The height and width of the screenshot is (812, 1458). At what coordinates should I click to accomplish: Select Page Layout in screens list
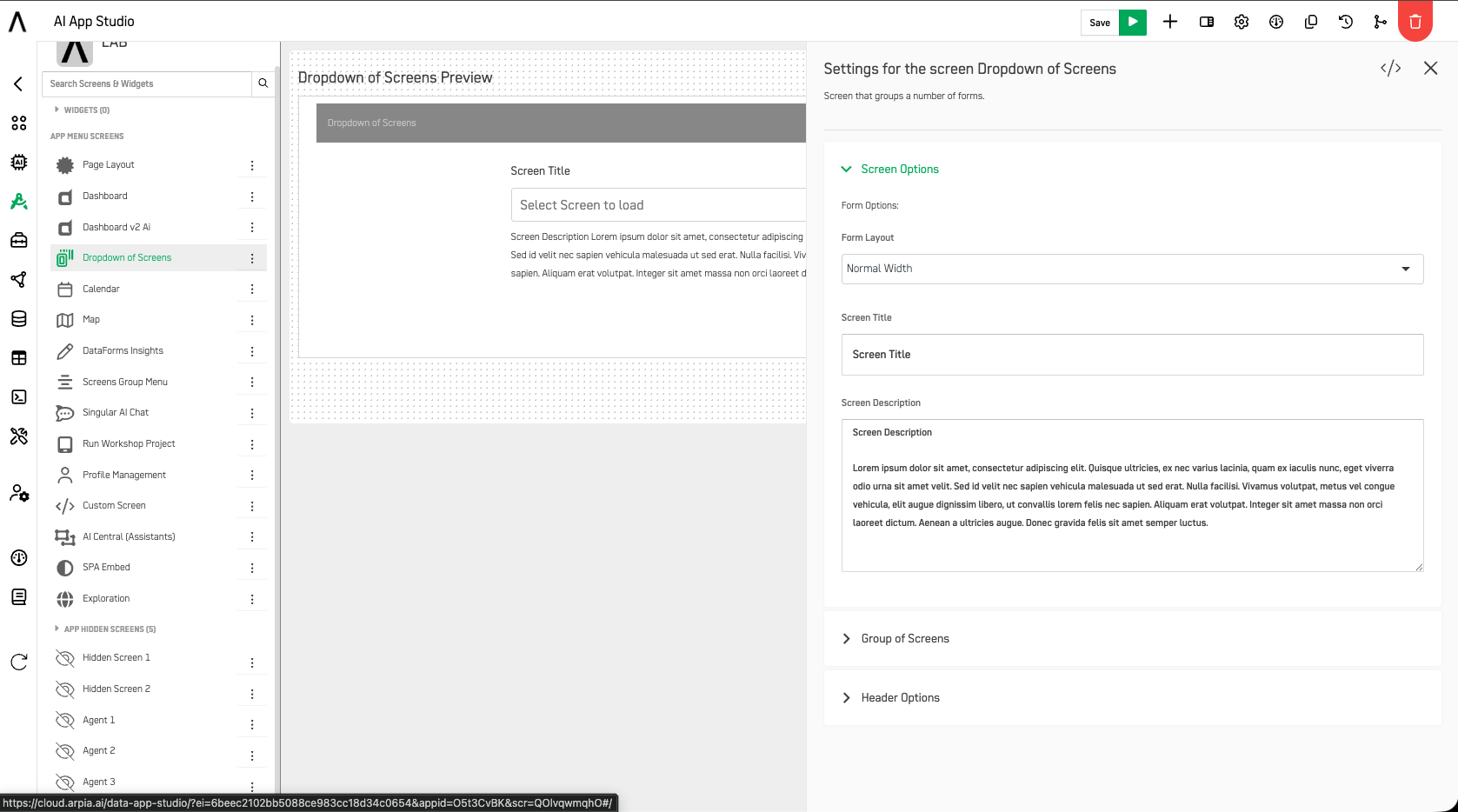click(x=109, y=165)
